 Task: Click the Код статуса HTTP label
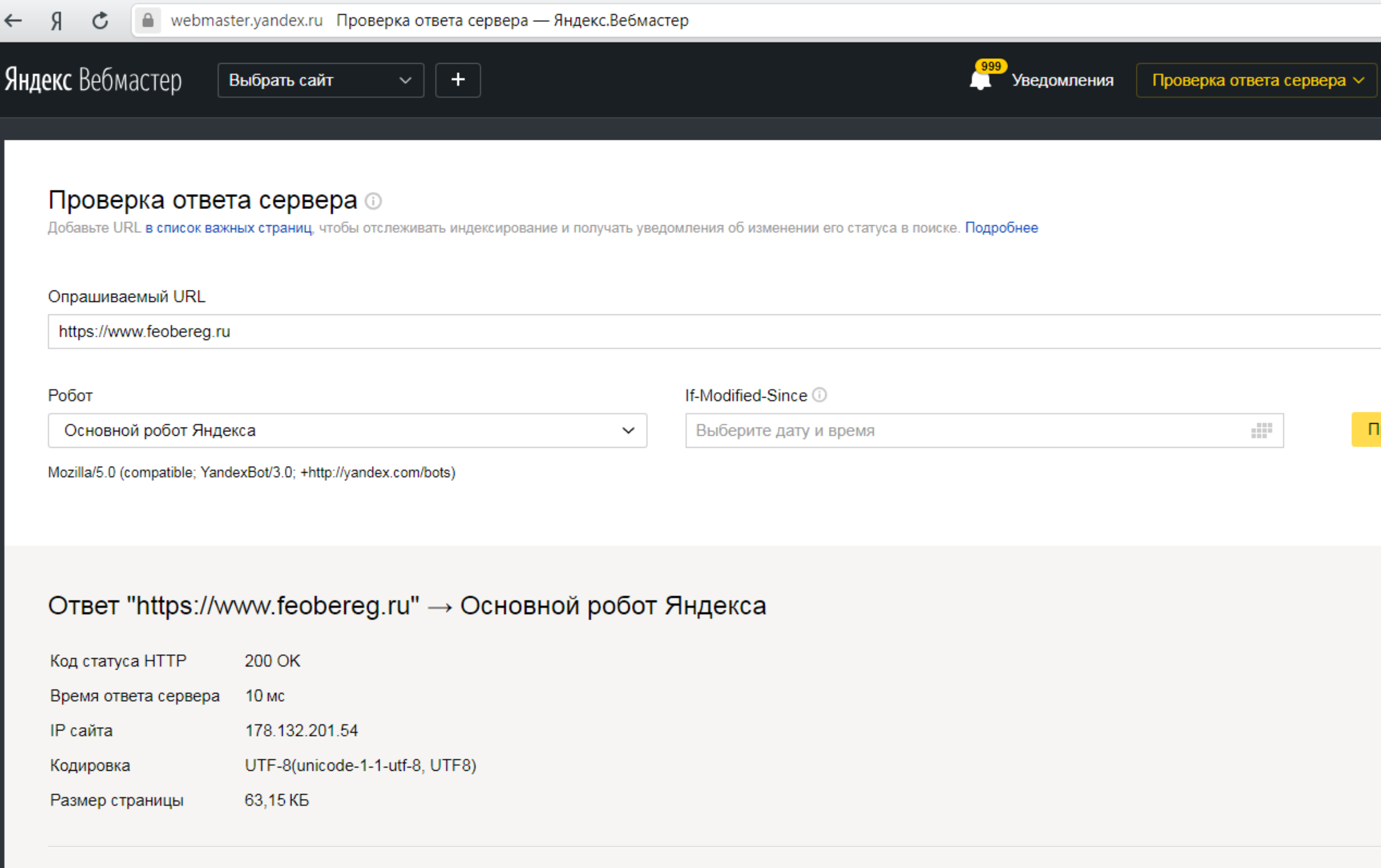pos(118,661)
